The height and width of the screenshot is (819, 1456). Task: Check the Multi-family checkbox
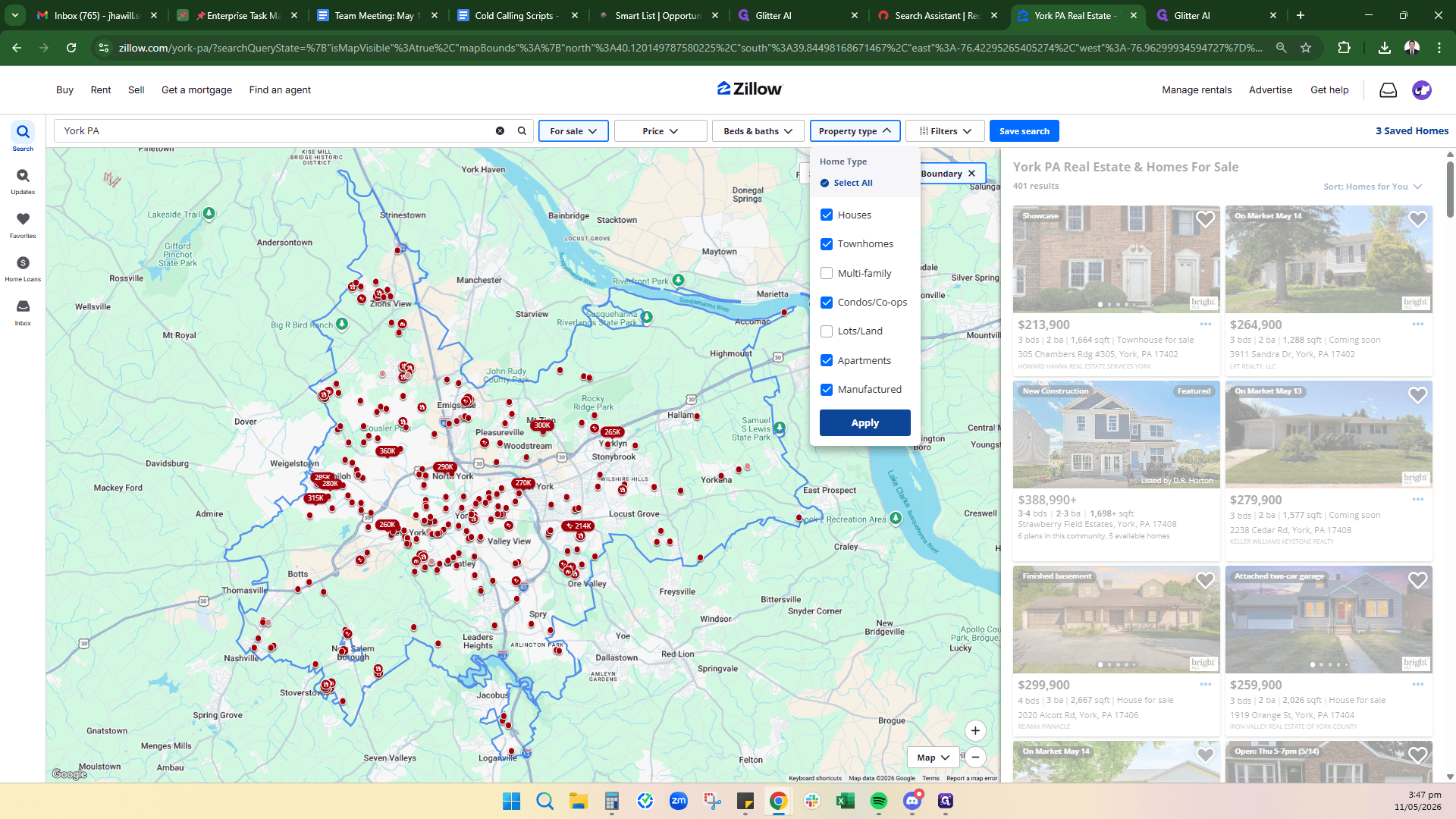(827, 273)
